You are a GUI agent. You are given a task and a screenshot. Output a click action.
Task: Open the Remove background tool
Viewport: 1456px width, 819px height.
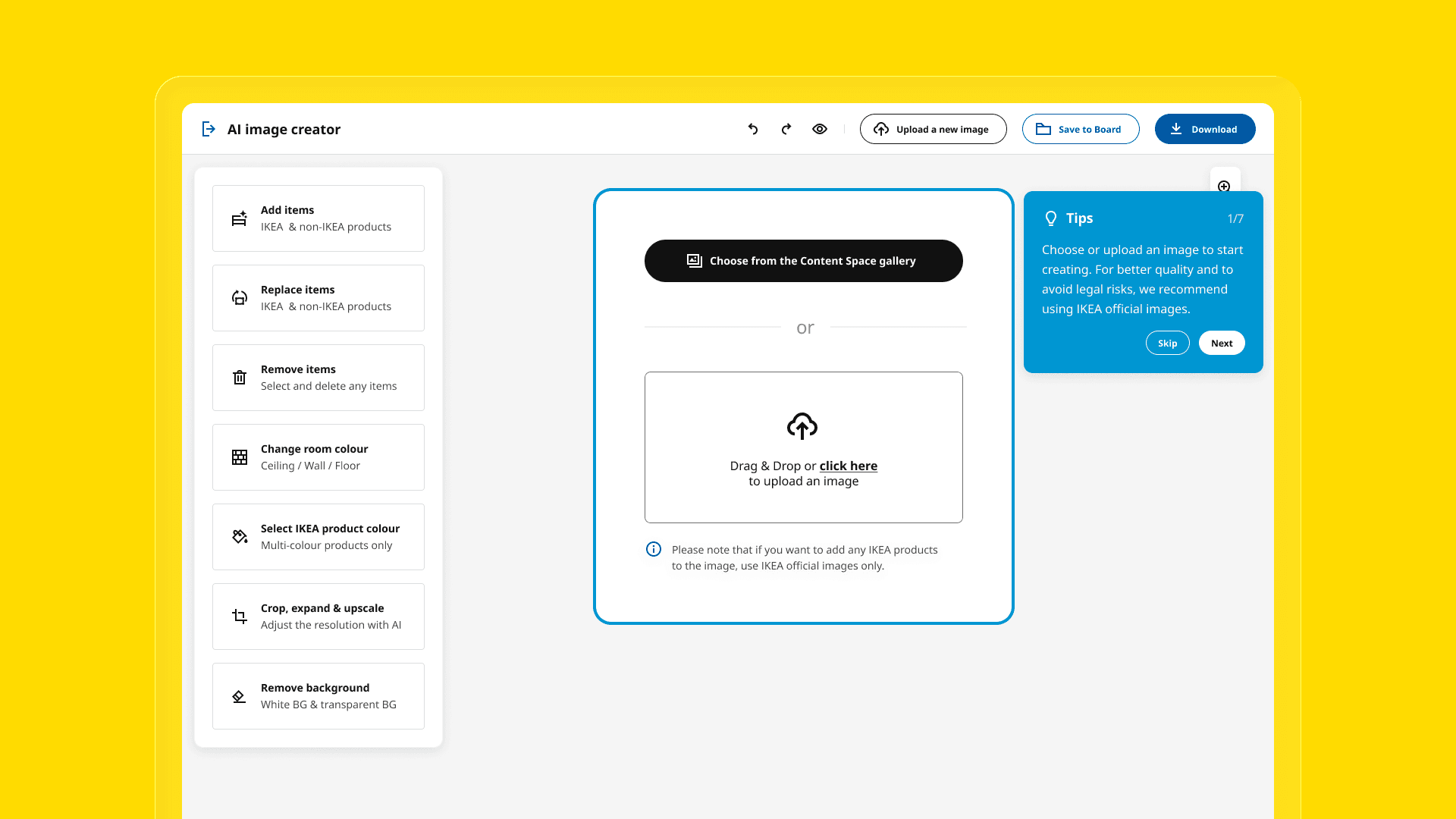coord(318,696)
